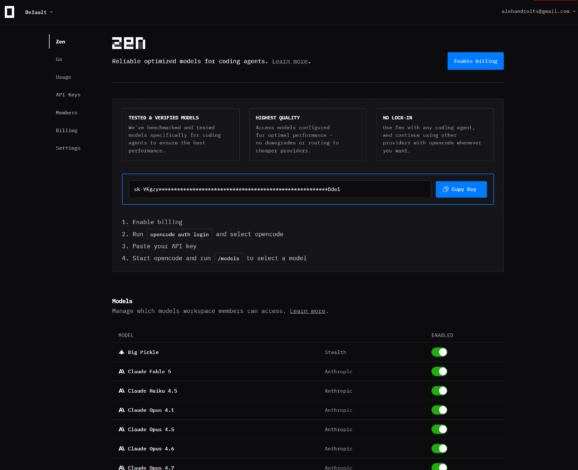Click the copy icon in Copy Key button
The image size is (578, 470).
pos(445,189)
